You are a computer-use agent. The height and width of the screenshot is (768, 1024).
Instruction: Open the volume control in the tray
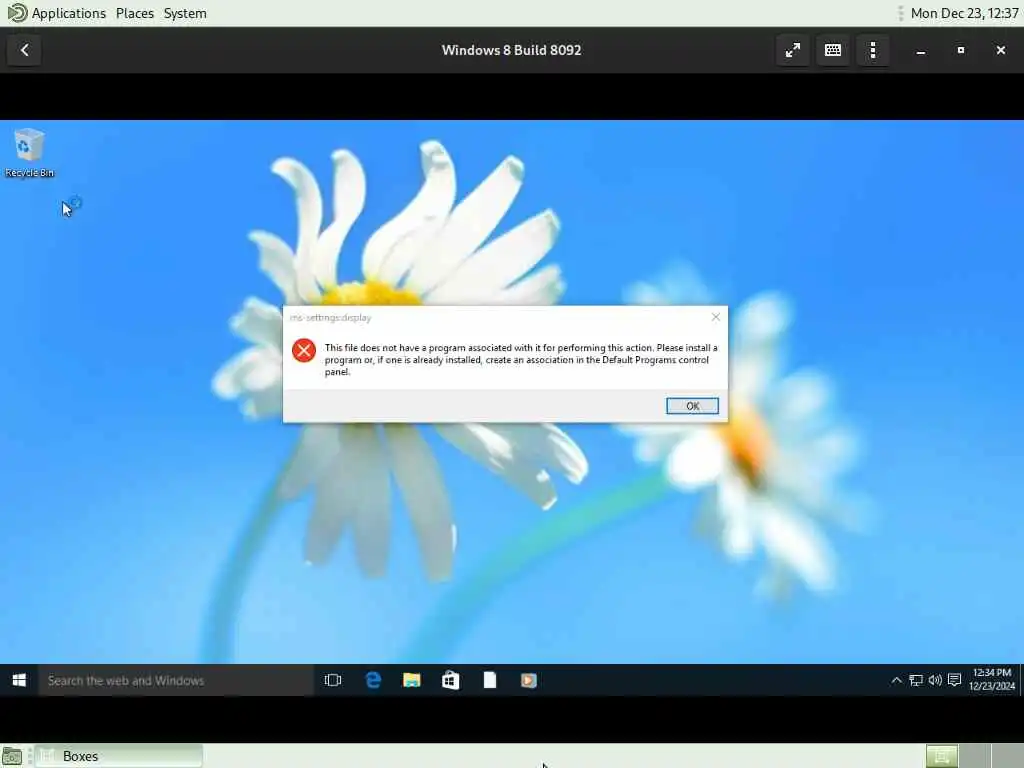935,680
